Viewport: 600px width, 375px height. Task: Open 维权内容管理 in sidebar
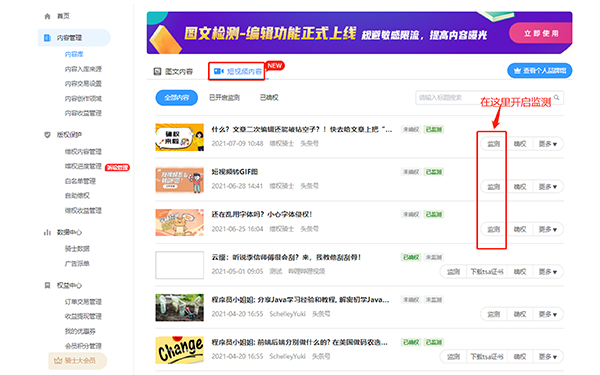[83, 152]
